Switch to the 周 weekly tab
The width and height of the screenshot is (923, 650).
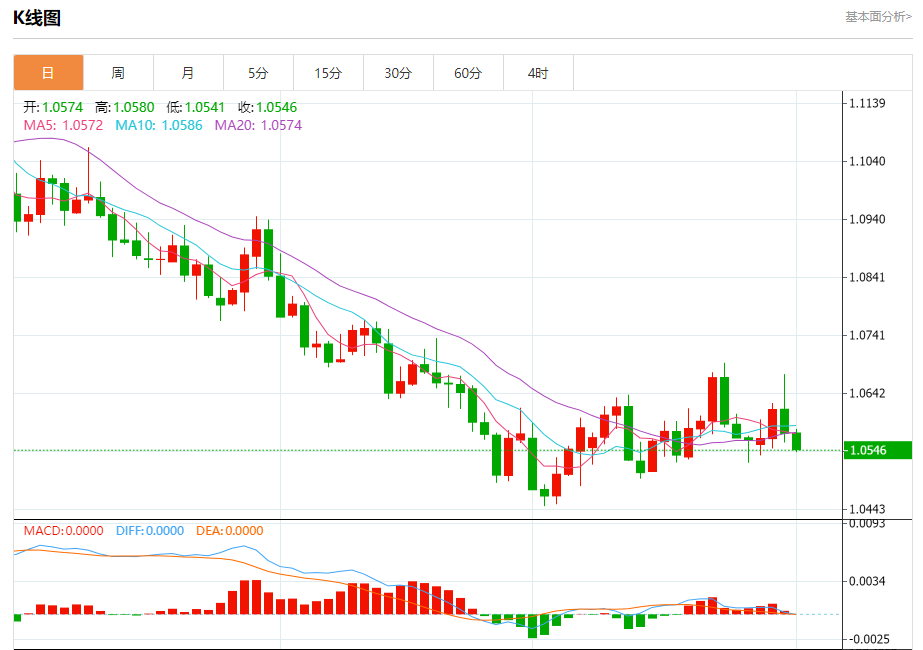118,73
